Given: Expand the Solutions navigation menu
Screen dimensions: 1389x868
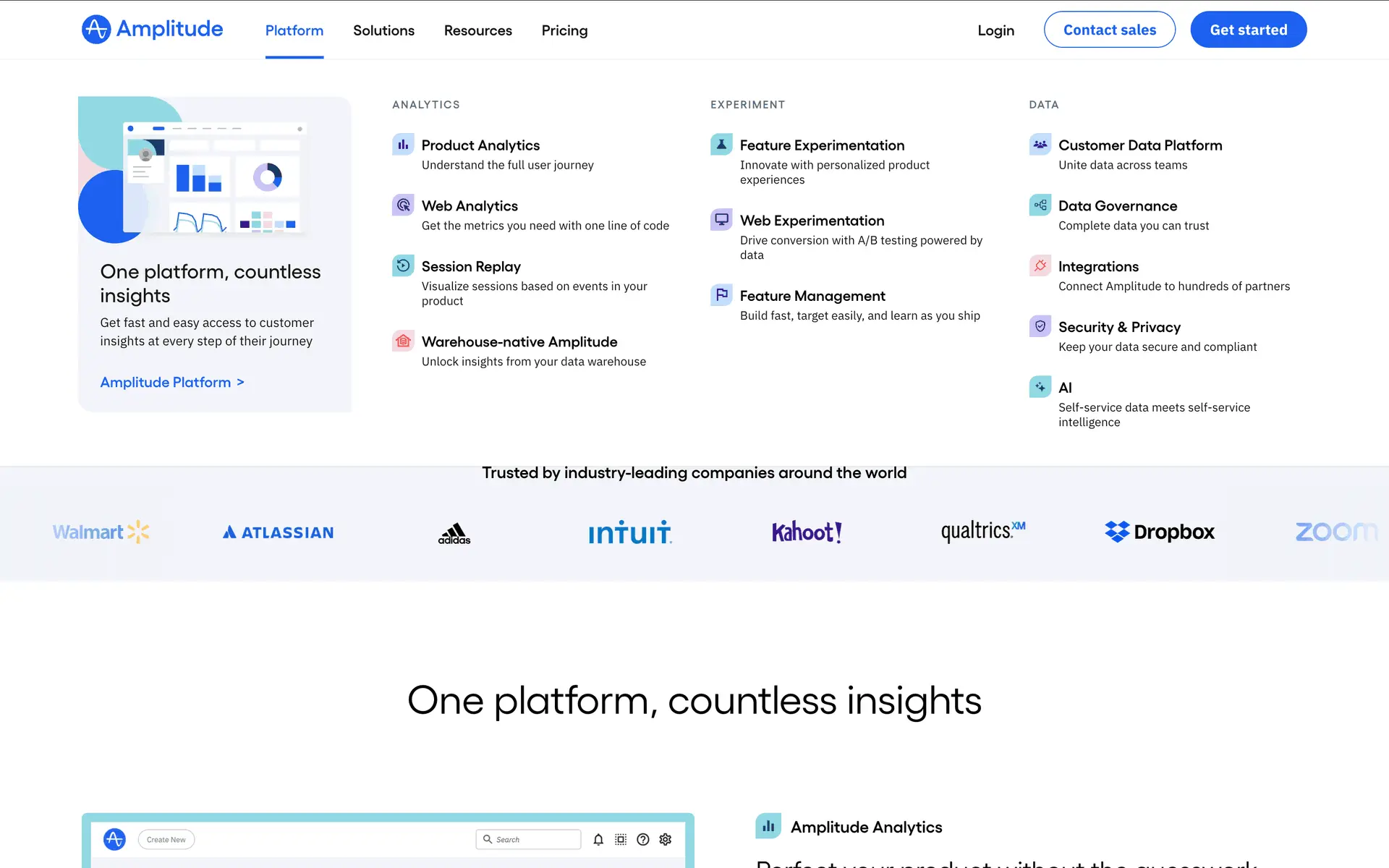Looking at the screenshot, I should pyautogui.click(x=383, y=30).
